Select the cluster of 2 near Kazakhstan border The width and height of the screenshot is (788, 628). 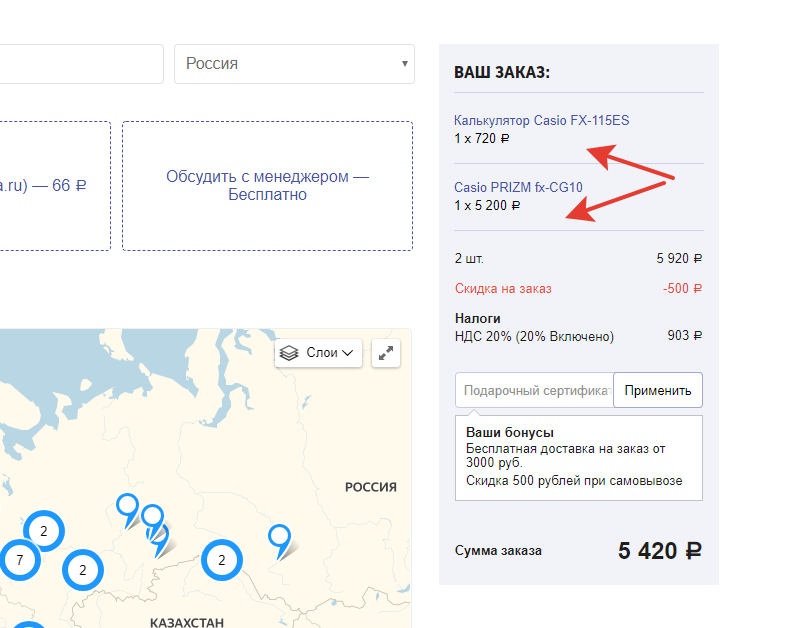222,560
